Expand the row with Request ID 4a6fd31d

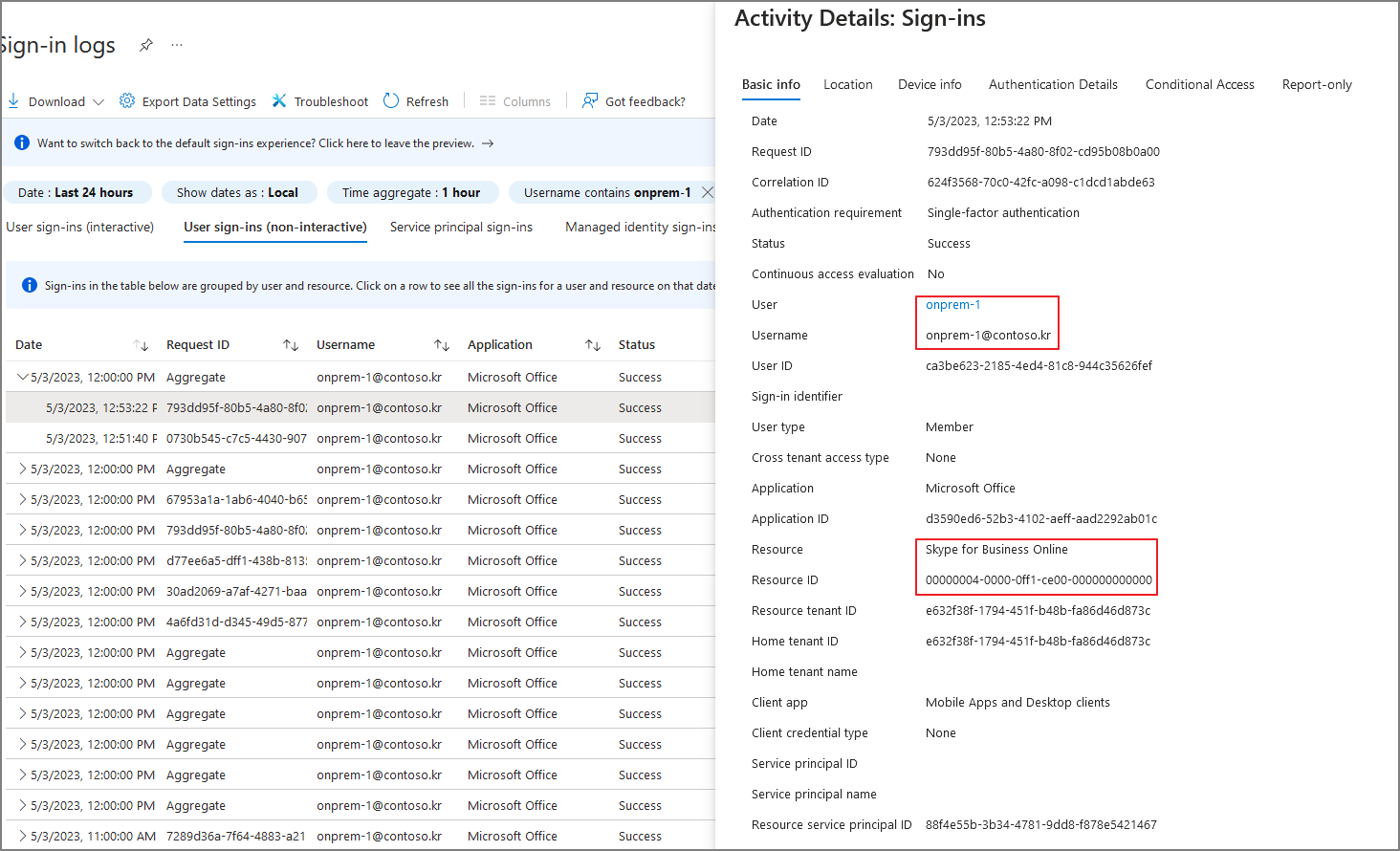click(23, 622)
